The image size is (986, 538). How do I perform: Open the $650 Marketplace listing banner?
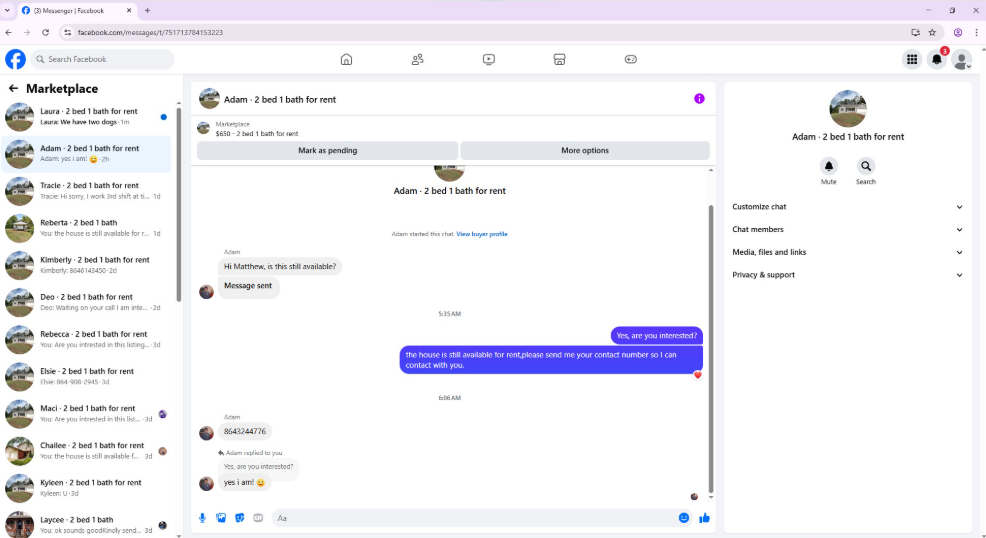(x=453, y=129)
